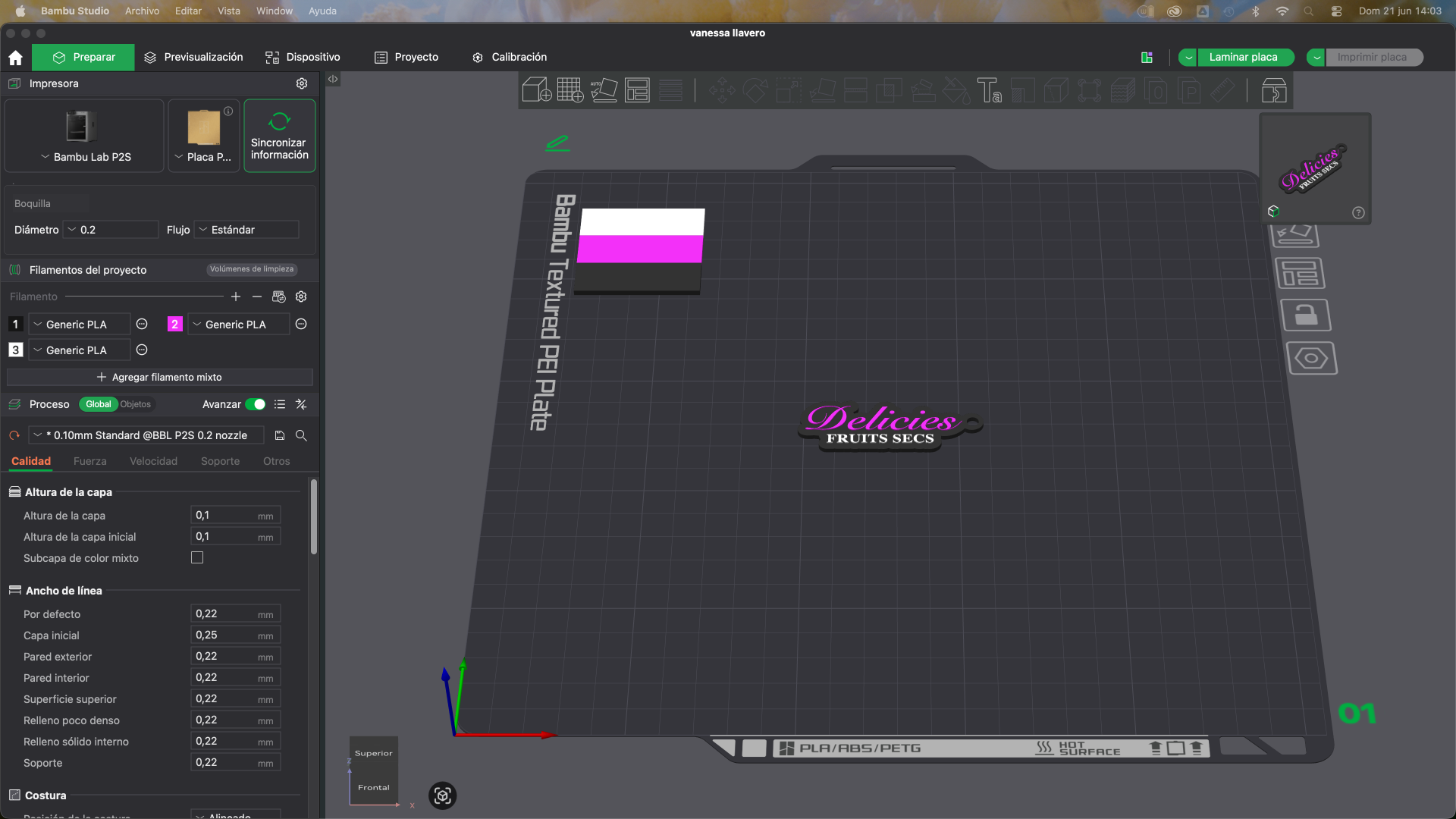Image resolution: width=1456 pixels, height=819 pixels.
Task: Open the Velocidad settings tab
Action: pos(153,461)
